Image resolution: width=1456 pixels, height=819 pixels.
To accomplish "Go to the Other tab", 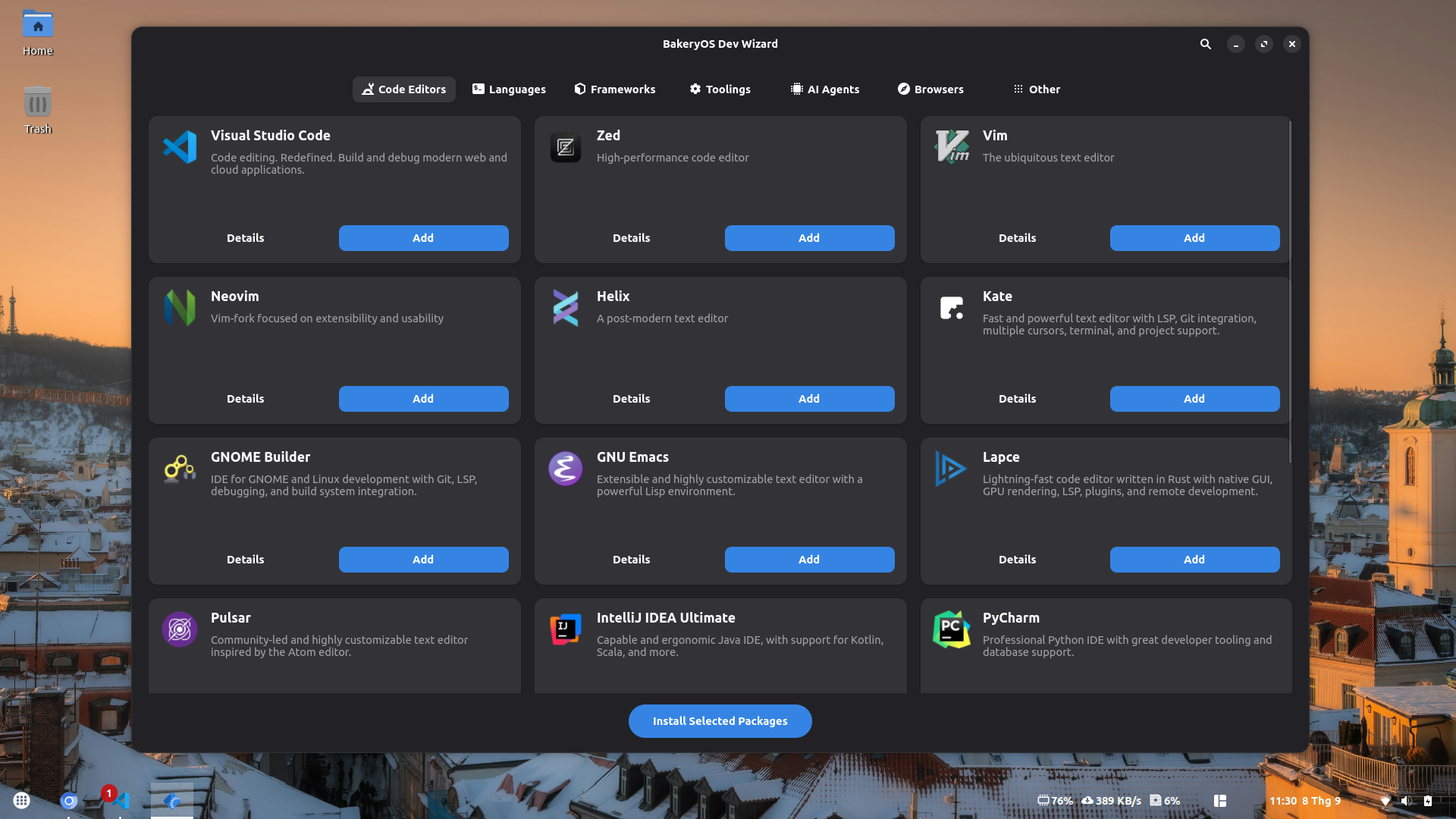I will point(1037,89).
